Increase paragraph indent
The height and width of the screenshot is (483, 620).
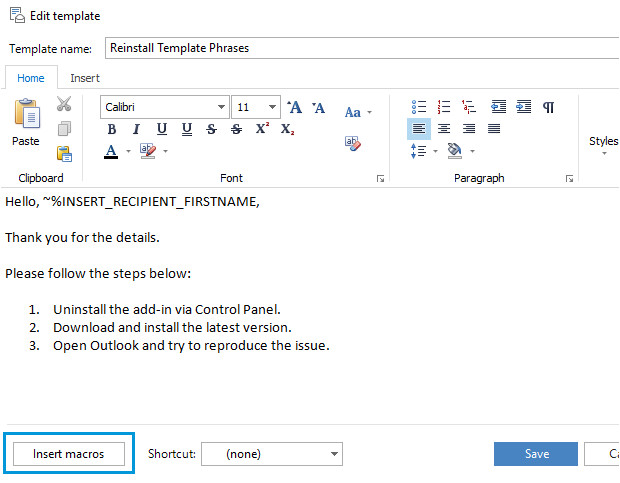tap(523, 107)
